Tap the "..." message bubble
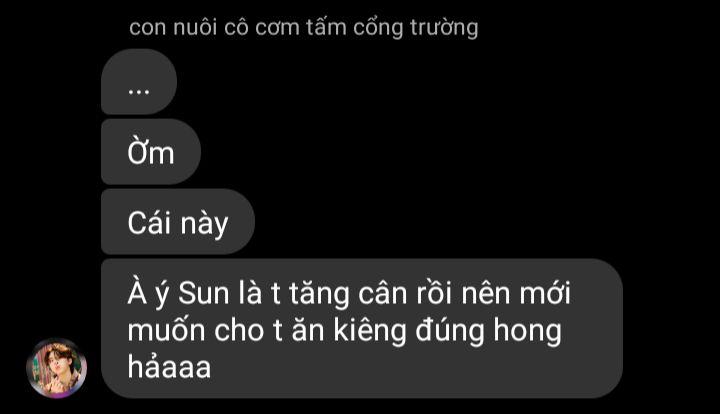 tap(139, 82)
